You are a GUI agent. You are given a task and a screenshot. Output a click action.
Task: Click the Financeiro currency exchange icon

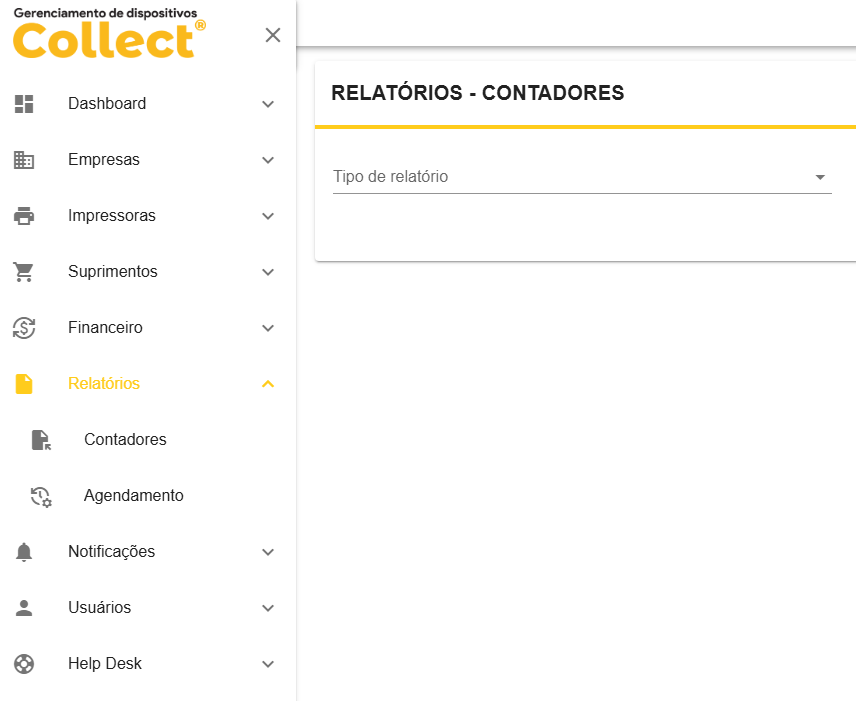(24, 328)
